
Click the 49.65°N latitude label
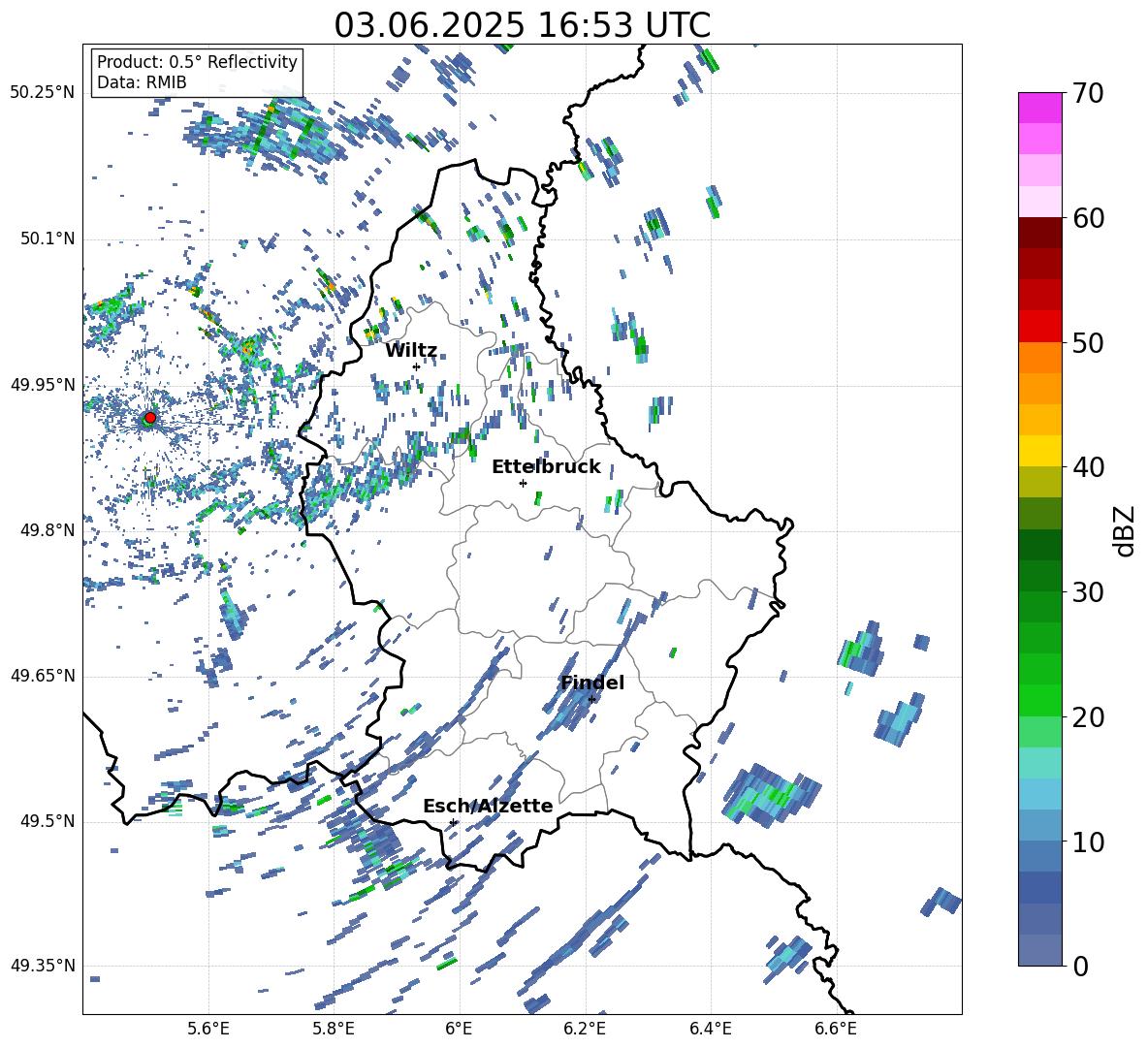(43, 676)
